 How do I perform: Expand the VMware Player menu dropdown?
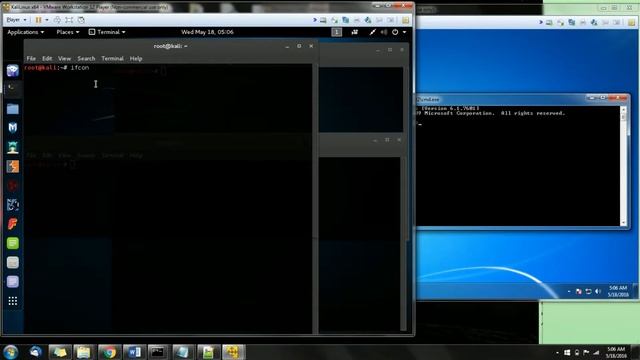[x=16, y=20]
